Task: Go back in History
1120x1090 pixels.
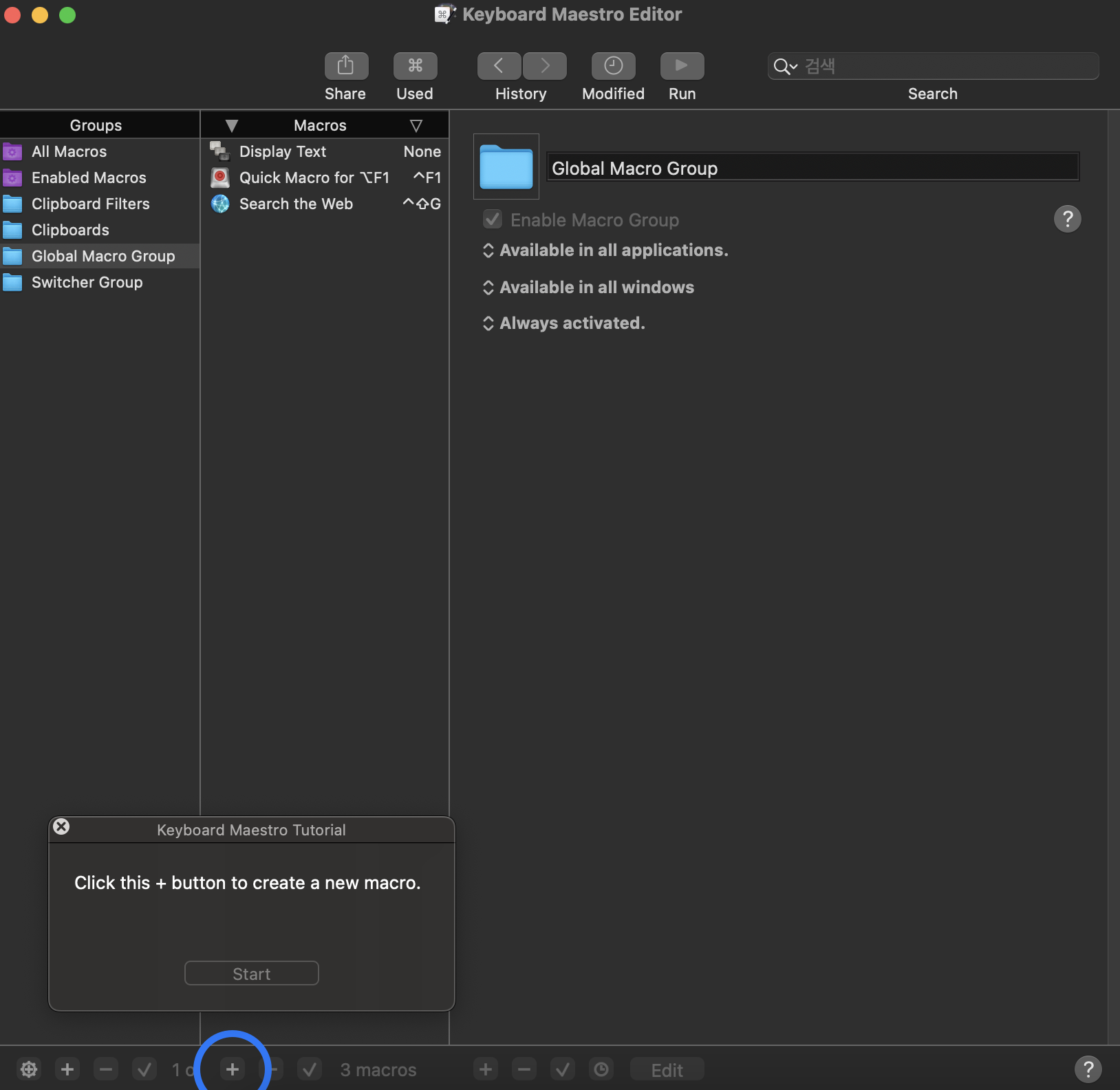Action: pos(499,66)
